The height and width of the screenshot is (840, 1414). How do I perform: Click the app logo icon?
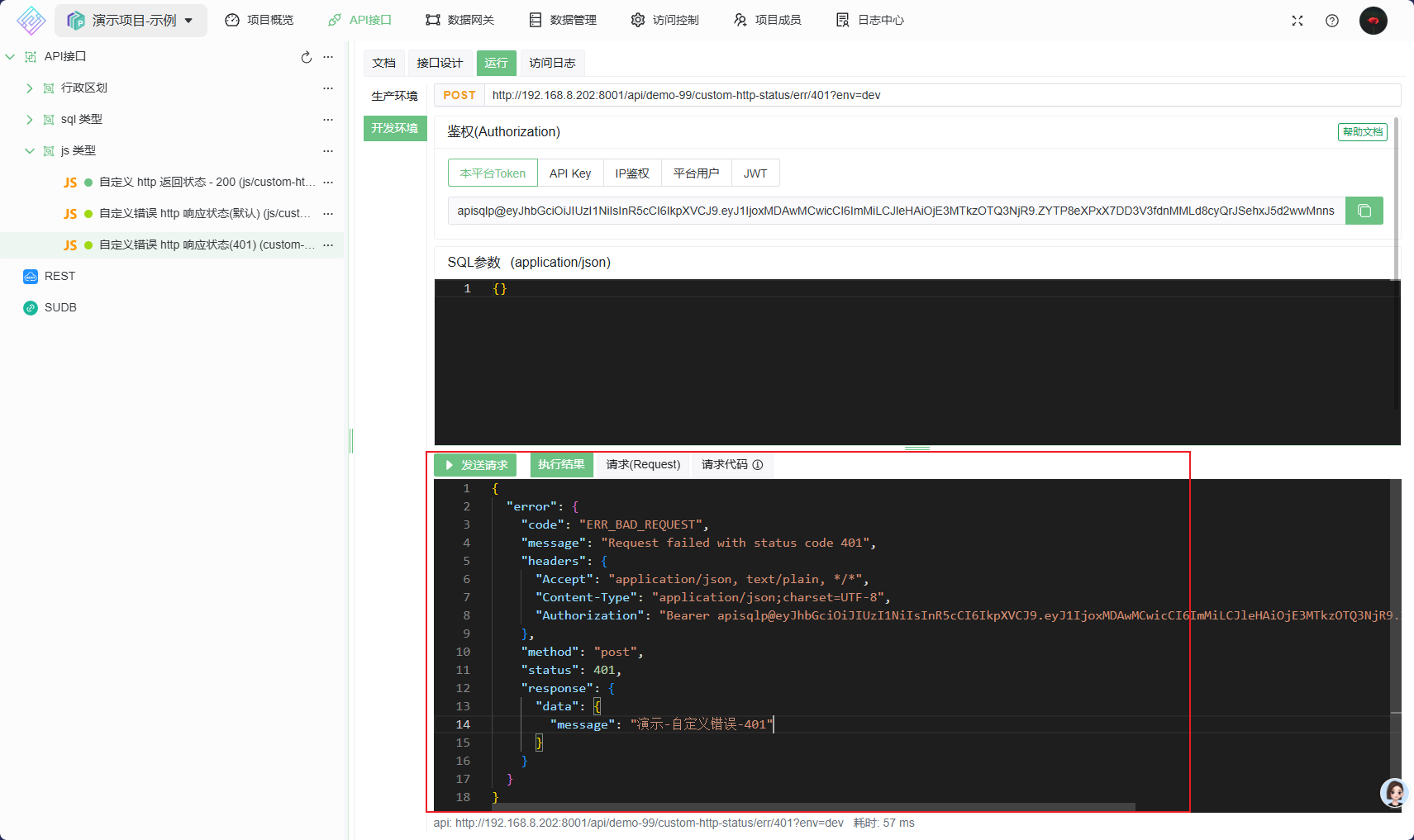[x=31, y=20]
